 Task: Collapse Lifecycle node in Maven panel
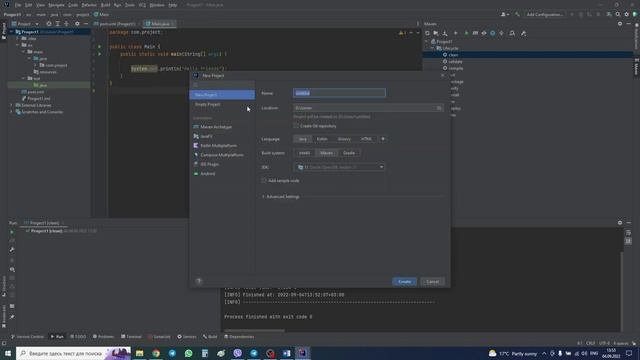[432, 48]
